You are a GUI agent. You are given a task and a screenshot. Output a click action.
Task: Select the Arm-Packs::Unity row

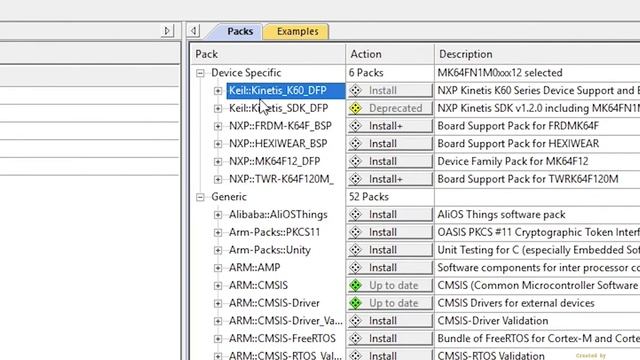(270, 250)
